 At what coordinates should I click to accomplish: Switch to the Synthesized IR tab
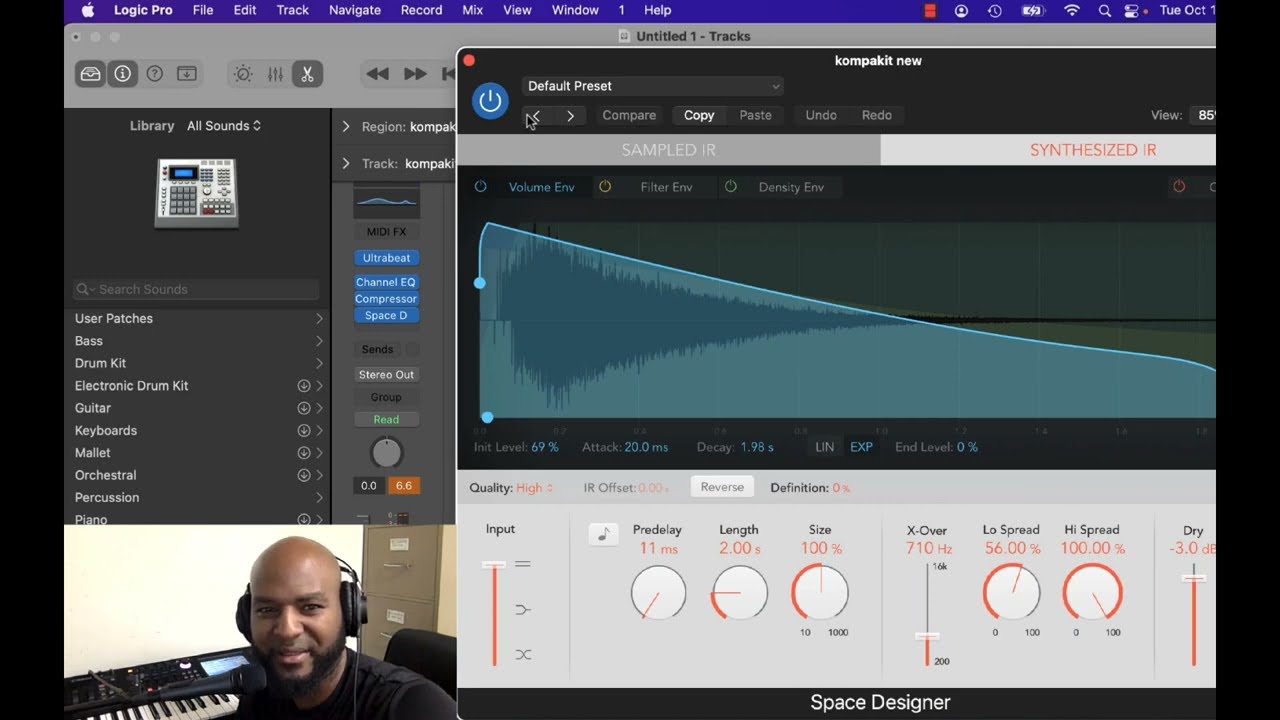coord(1048,150)
